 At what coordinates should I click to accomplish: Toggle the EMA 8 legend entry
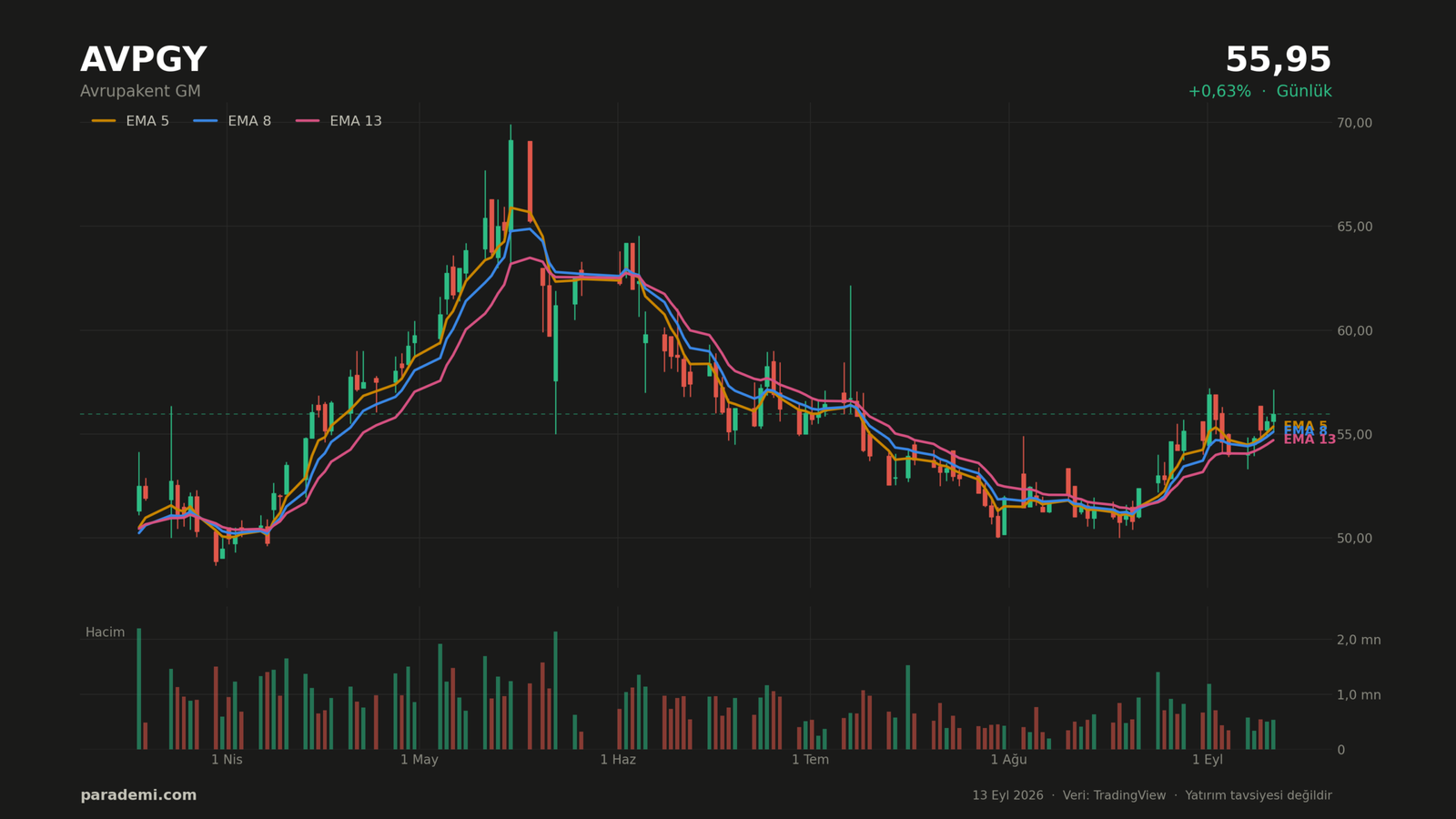click(232, 121)
